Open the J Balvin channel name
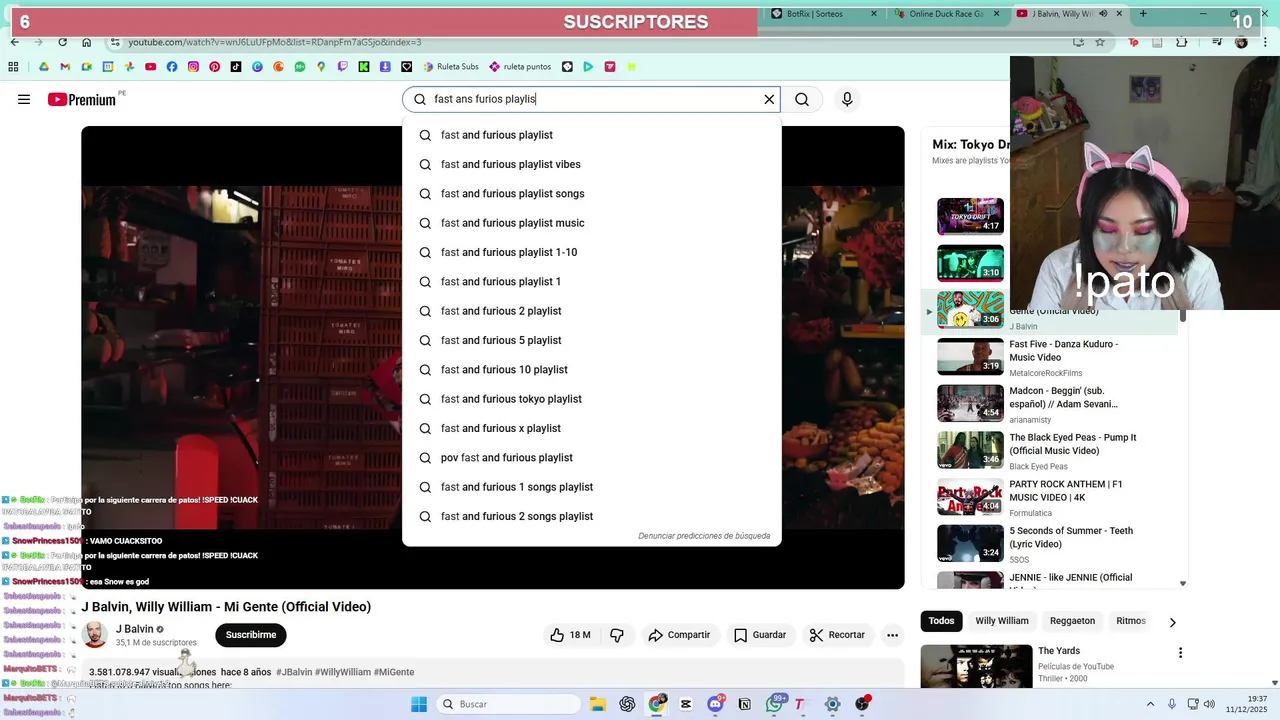Screen dimensions: 1280x720 coord(135,629)
